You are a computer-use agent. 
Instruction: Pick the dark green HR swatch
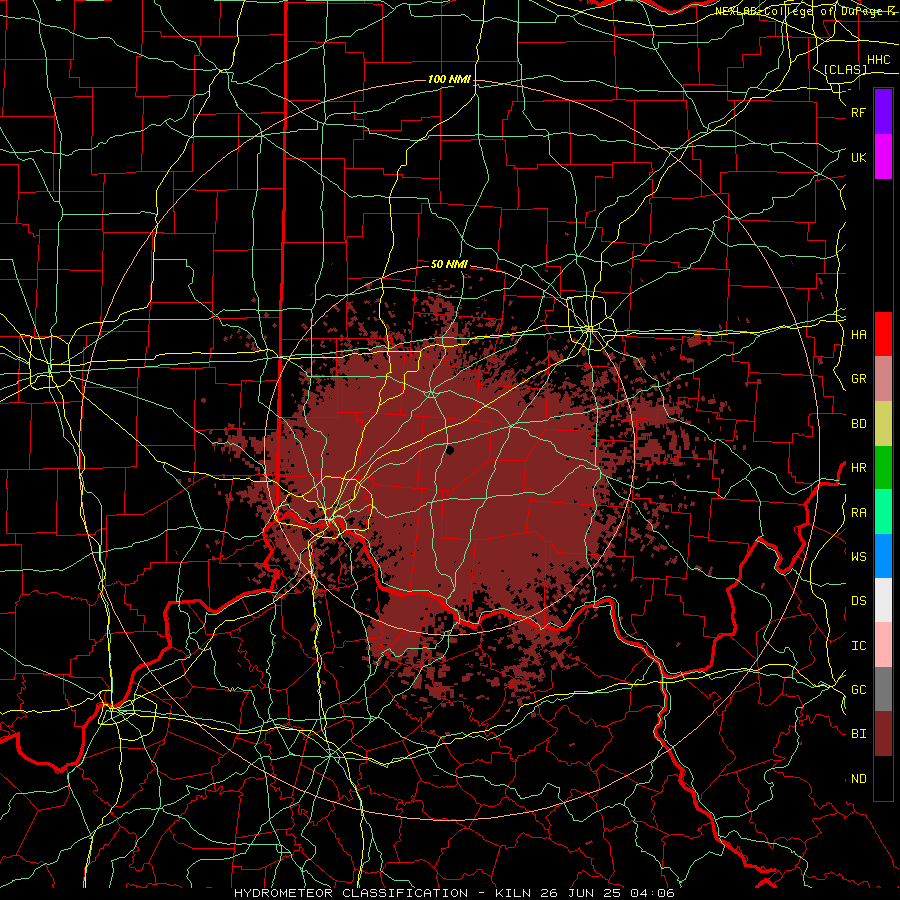point(883,468)
